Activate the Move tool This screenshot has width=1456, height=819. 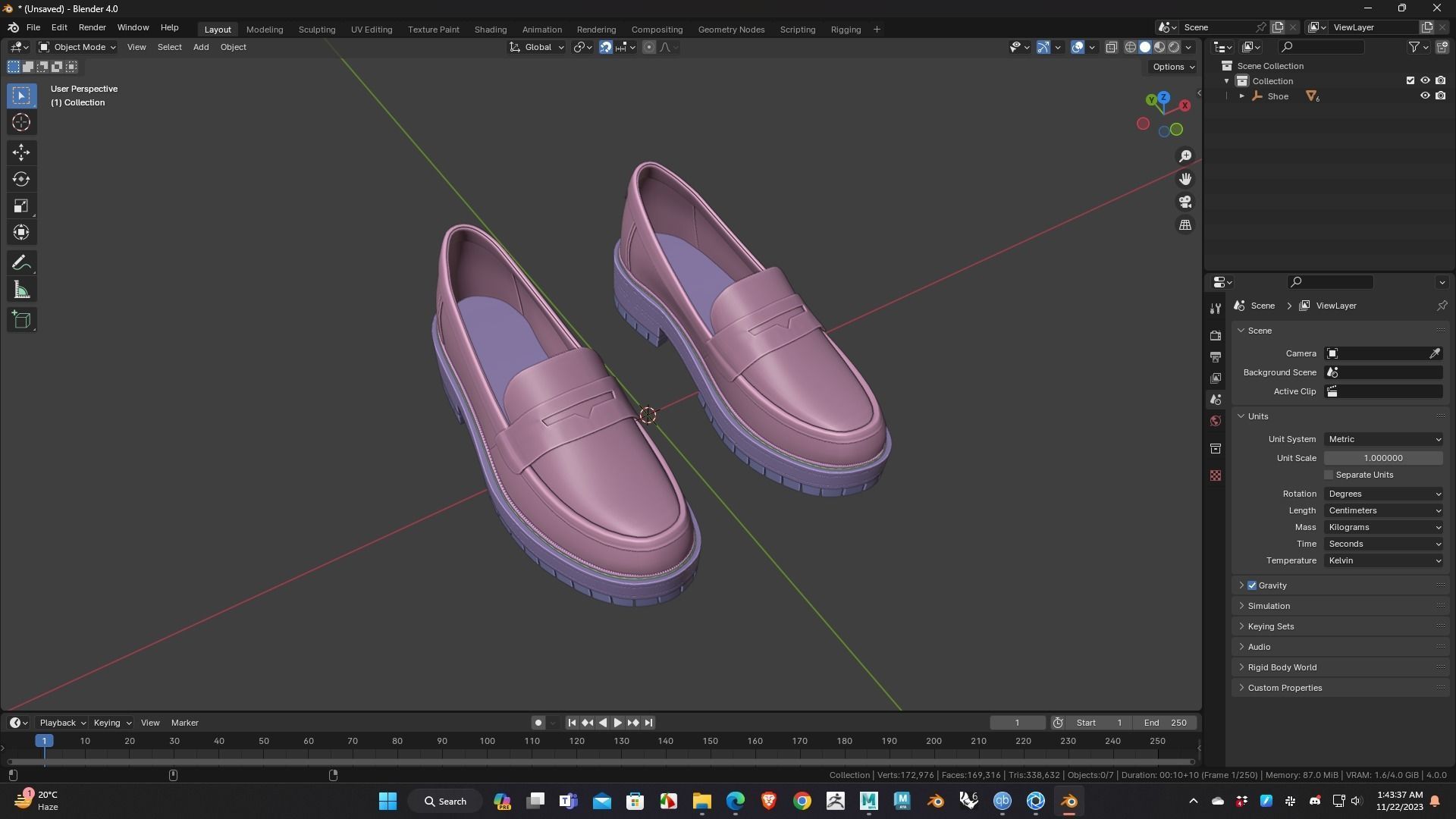click(x=21, y=152)
